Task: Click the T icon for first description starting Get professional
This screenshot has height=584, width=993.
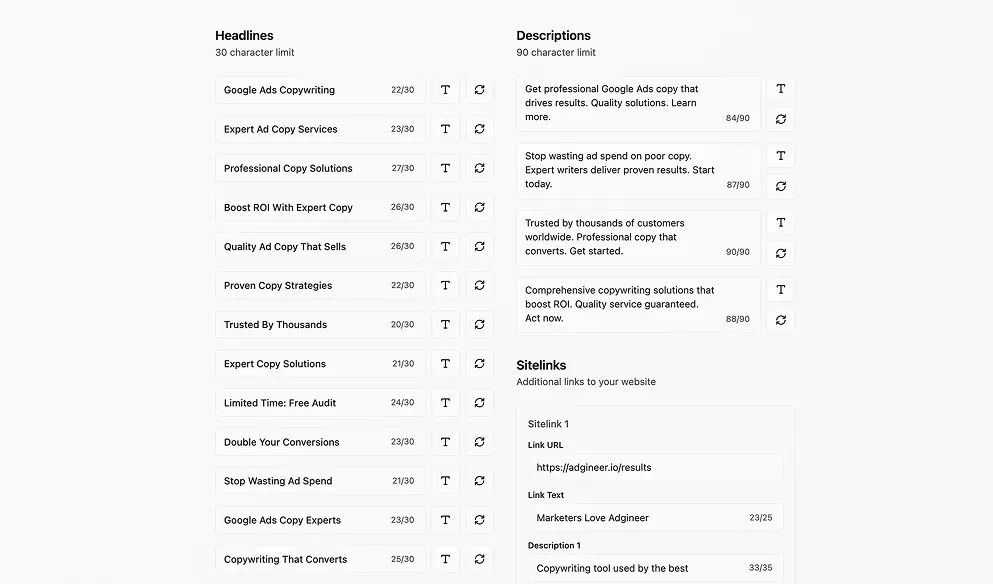Action: point(781,89)
